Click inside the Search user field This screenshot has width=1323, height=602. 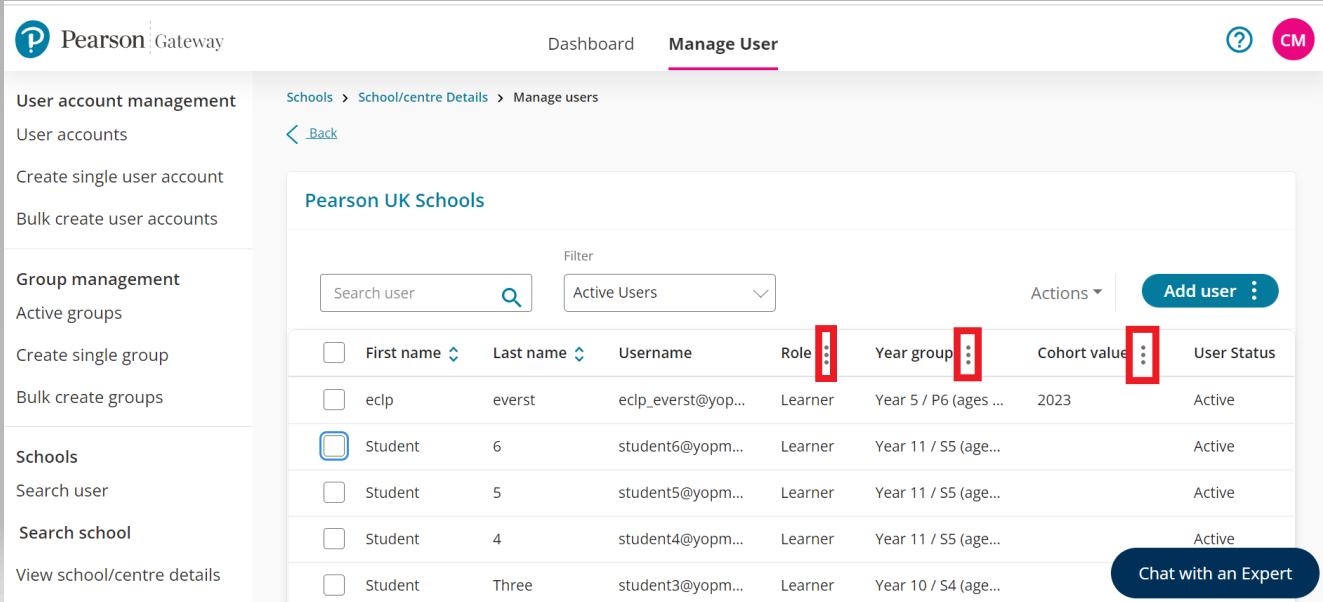[410, 292]
